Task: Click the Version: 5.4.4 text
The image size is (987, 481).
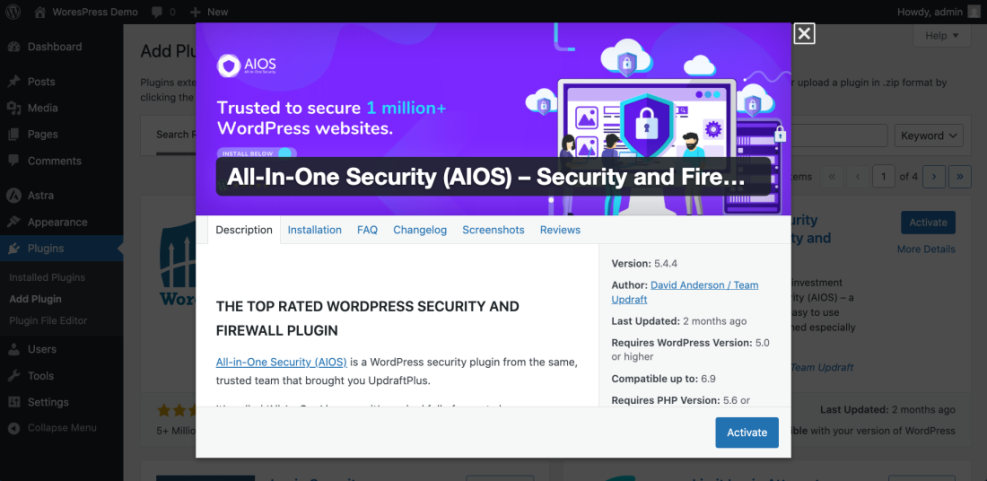Action: pyautogui.click(x=645, y=264)
